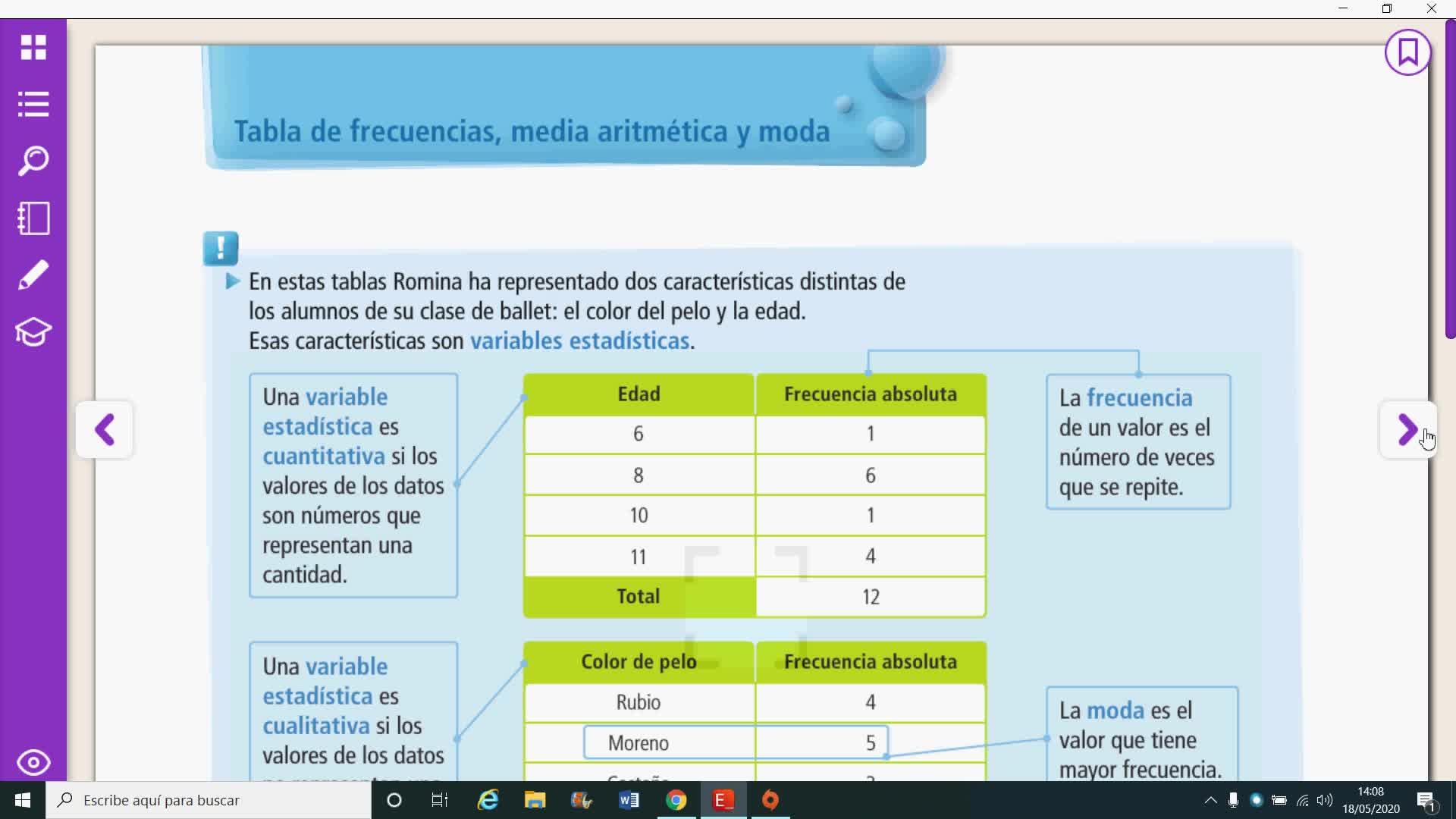Expand hidden system tray icons chevron
The width and height of the screenshot is (1456, 819).
(1210, 800)
